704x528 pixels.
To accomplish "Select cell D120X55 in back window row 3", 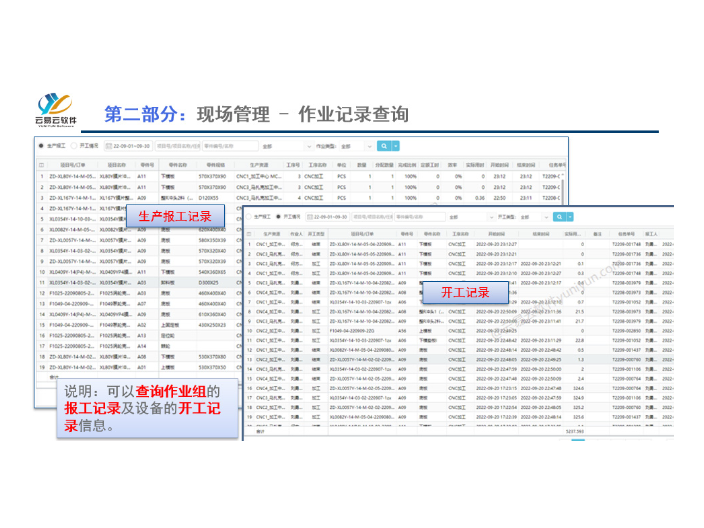I will [208, 198].
